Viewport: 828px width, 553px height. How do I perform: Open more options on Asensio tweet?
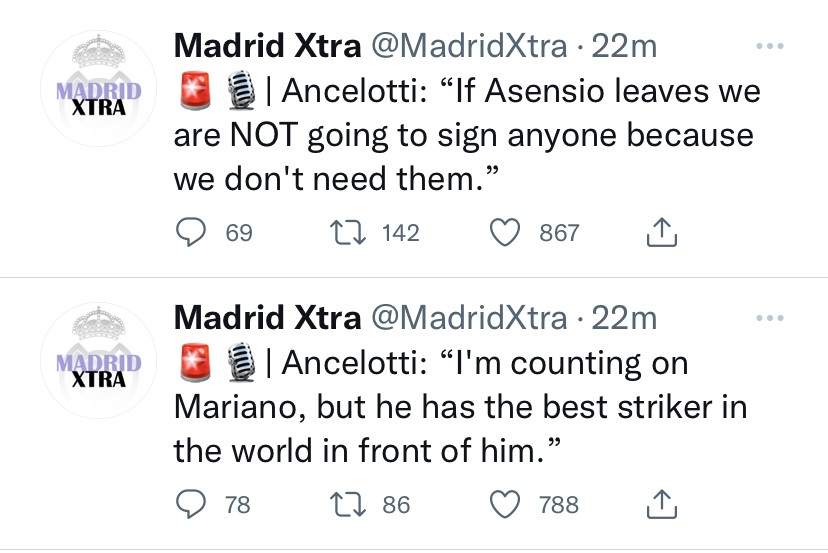click(x=770, y=47)
